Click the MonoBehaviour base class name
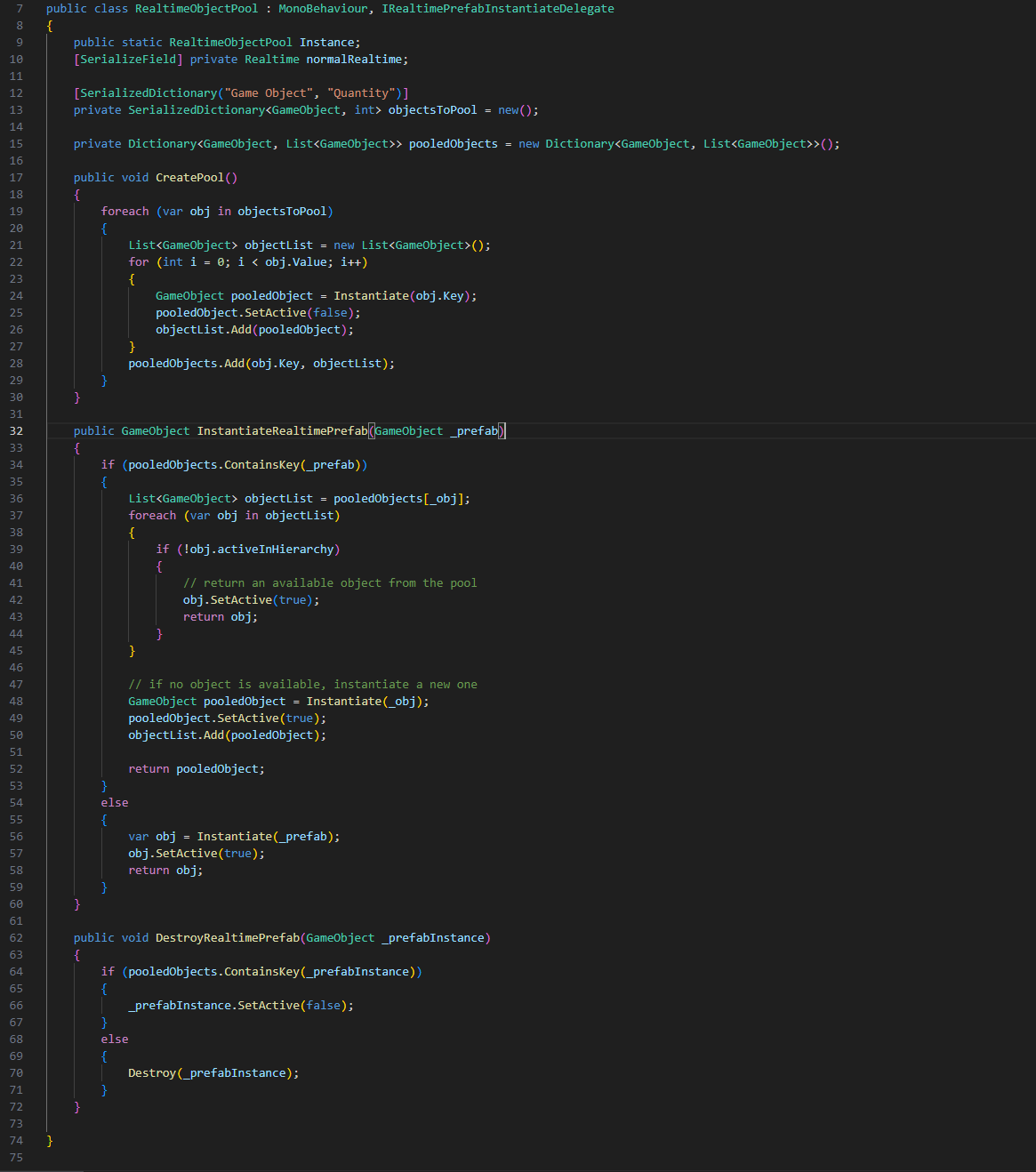The image size is (1036, 1172). click(x=324, y=9)
